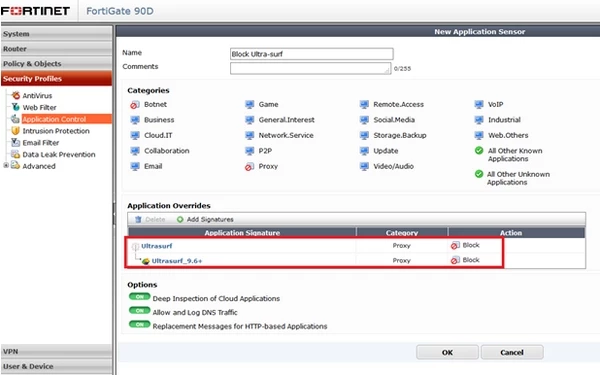Open the User & Device section
The image size is (600, 375).
pyautogui.click(x=57, y=366)
